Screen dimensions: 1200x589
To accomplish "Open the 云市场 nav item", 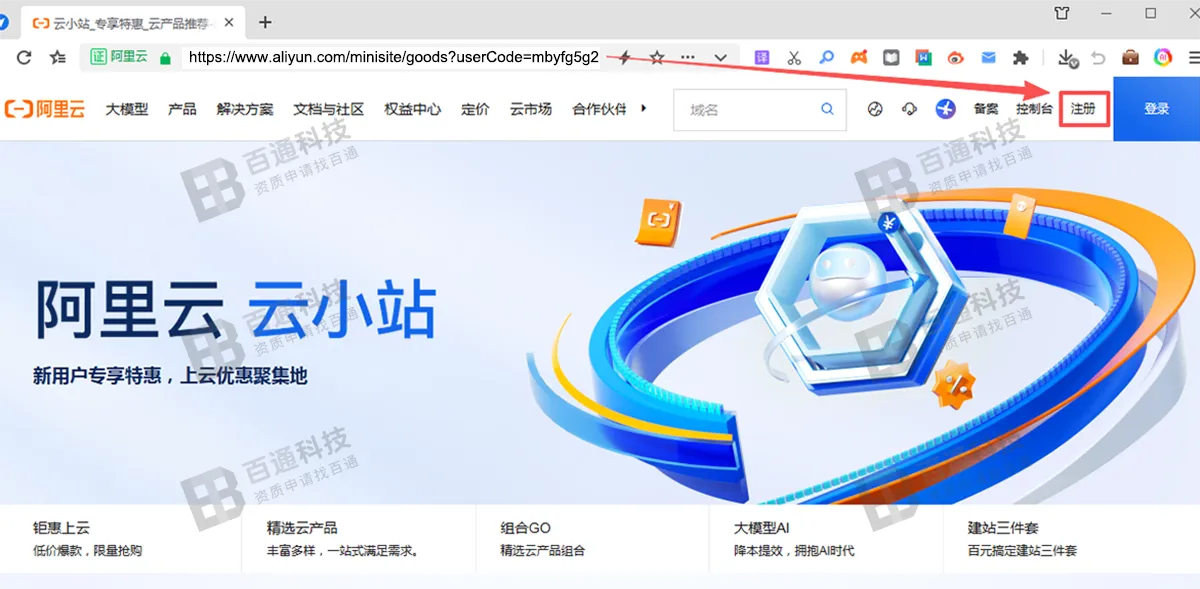I will [x=531, y=109].
